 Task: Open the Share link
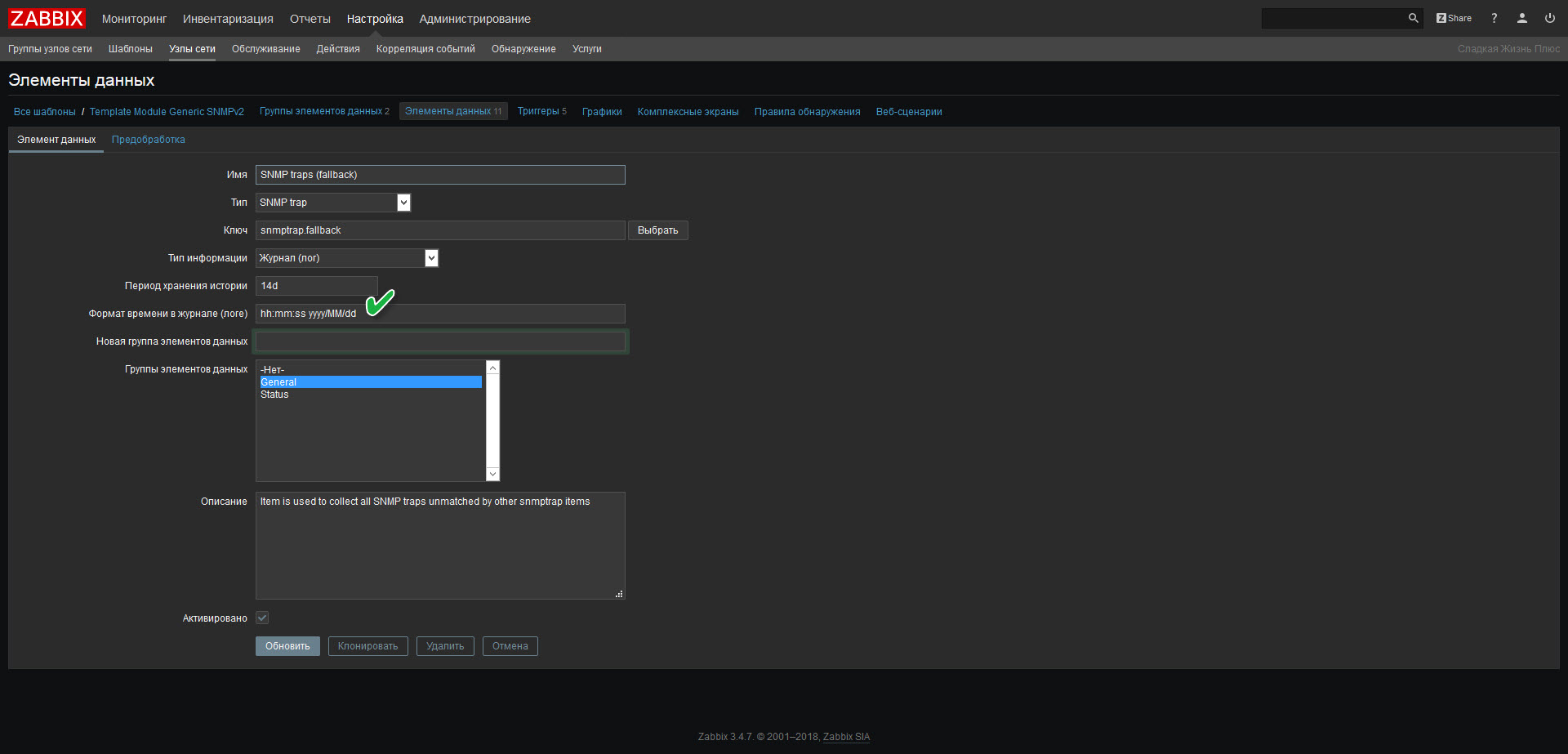(x=1454, y=18)
